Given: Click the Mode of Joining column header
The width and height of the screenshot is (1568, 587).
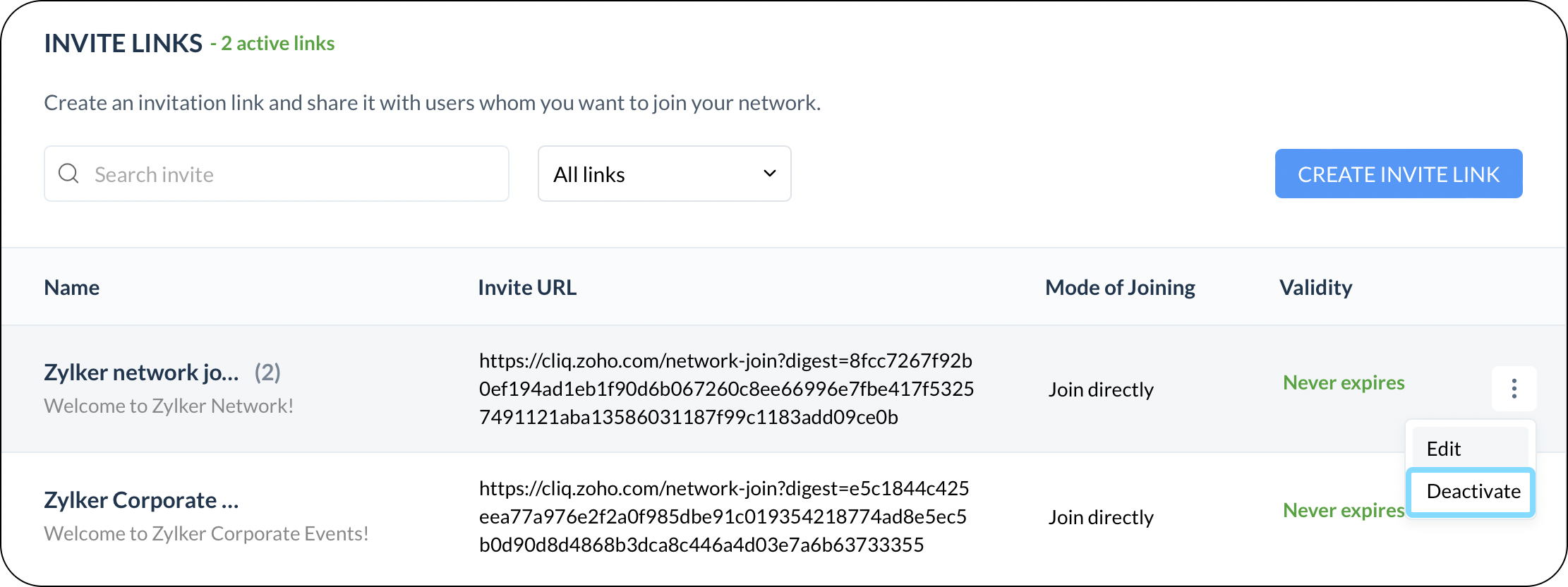Looking at the screenshot, I should (x=1120, y=287).
